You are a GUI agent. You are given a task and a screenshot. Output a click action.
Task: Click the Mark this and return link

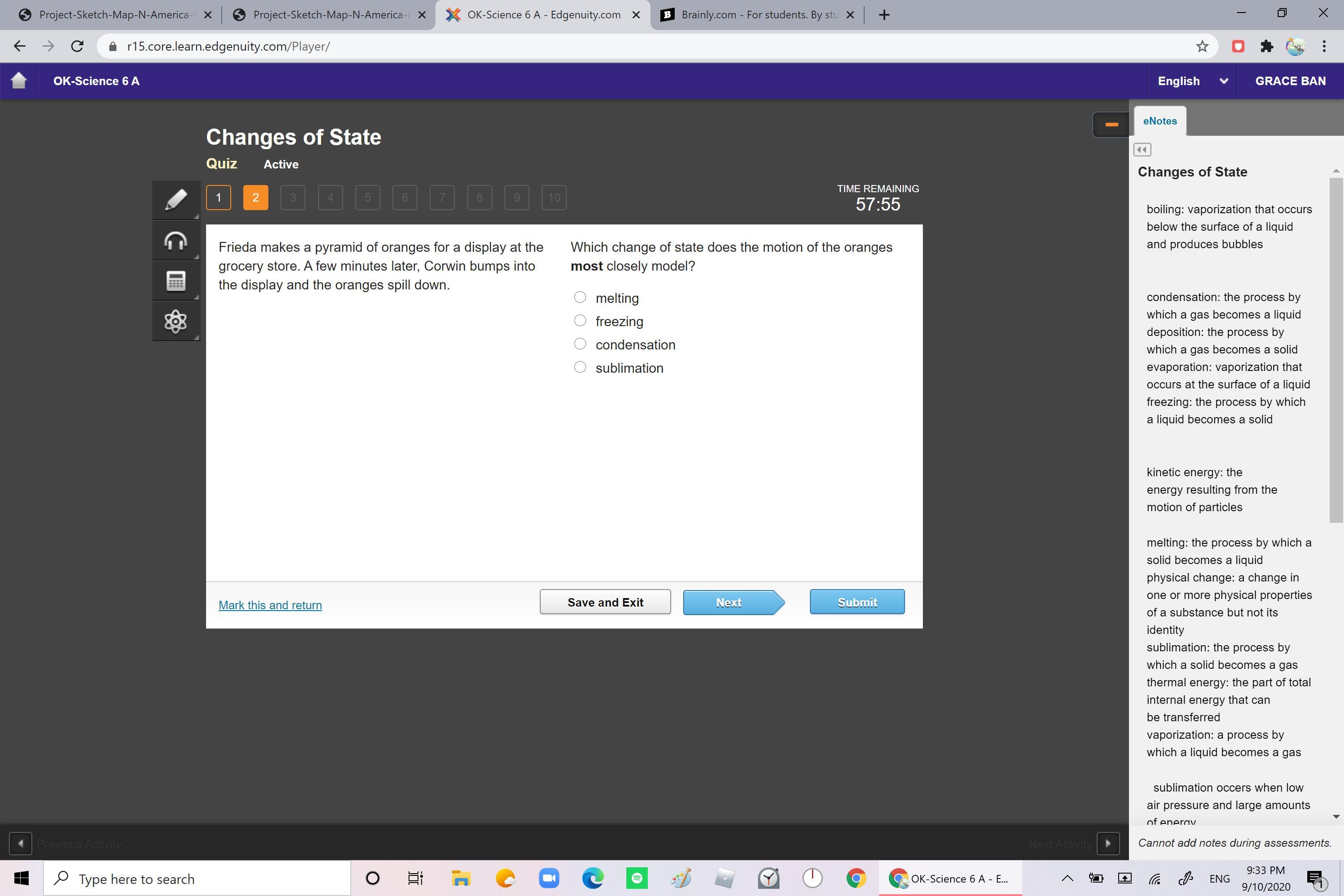pos(270,605)
